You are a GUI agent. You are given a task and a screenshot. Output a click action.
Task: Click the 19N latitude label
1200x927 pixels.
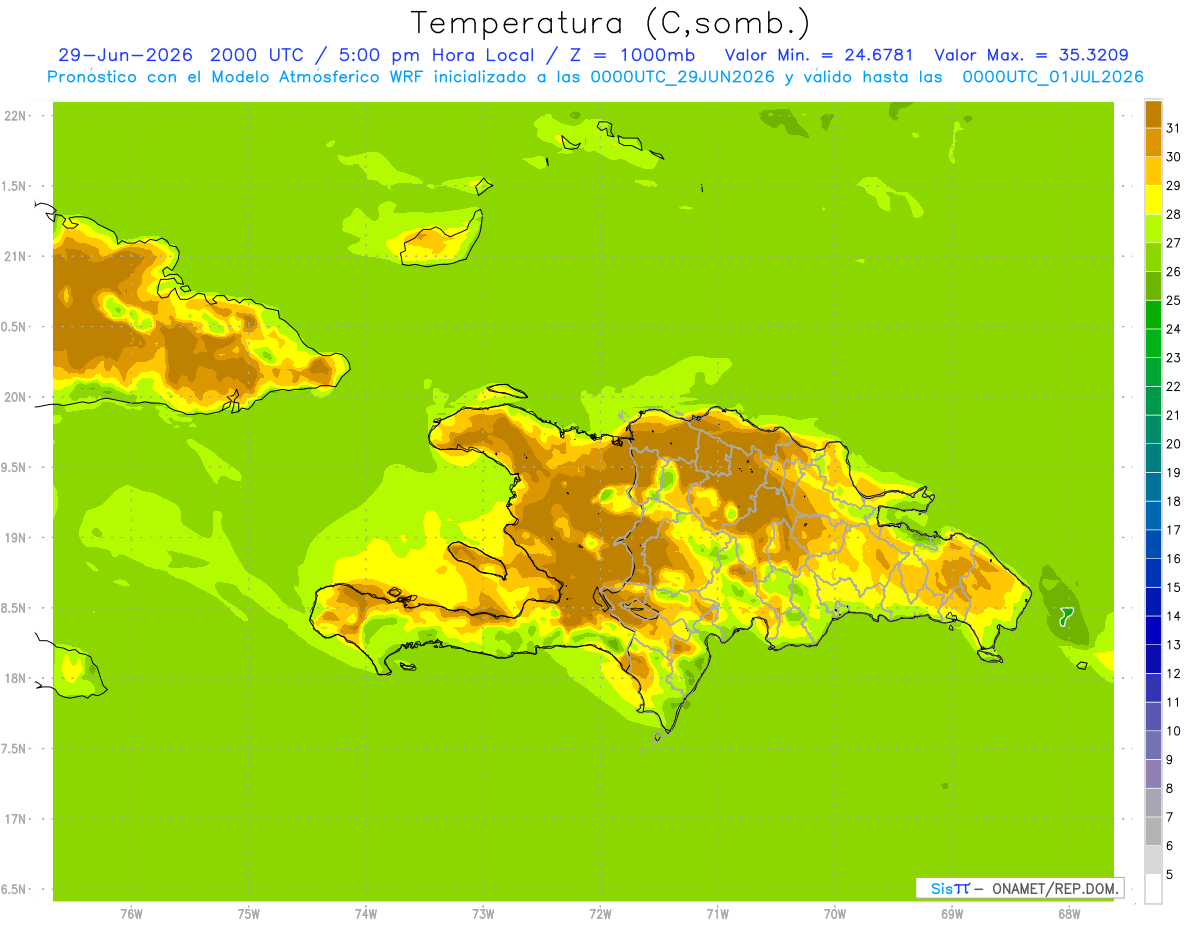[x=15, y=537]
